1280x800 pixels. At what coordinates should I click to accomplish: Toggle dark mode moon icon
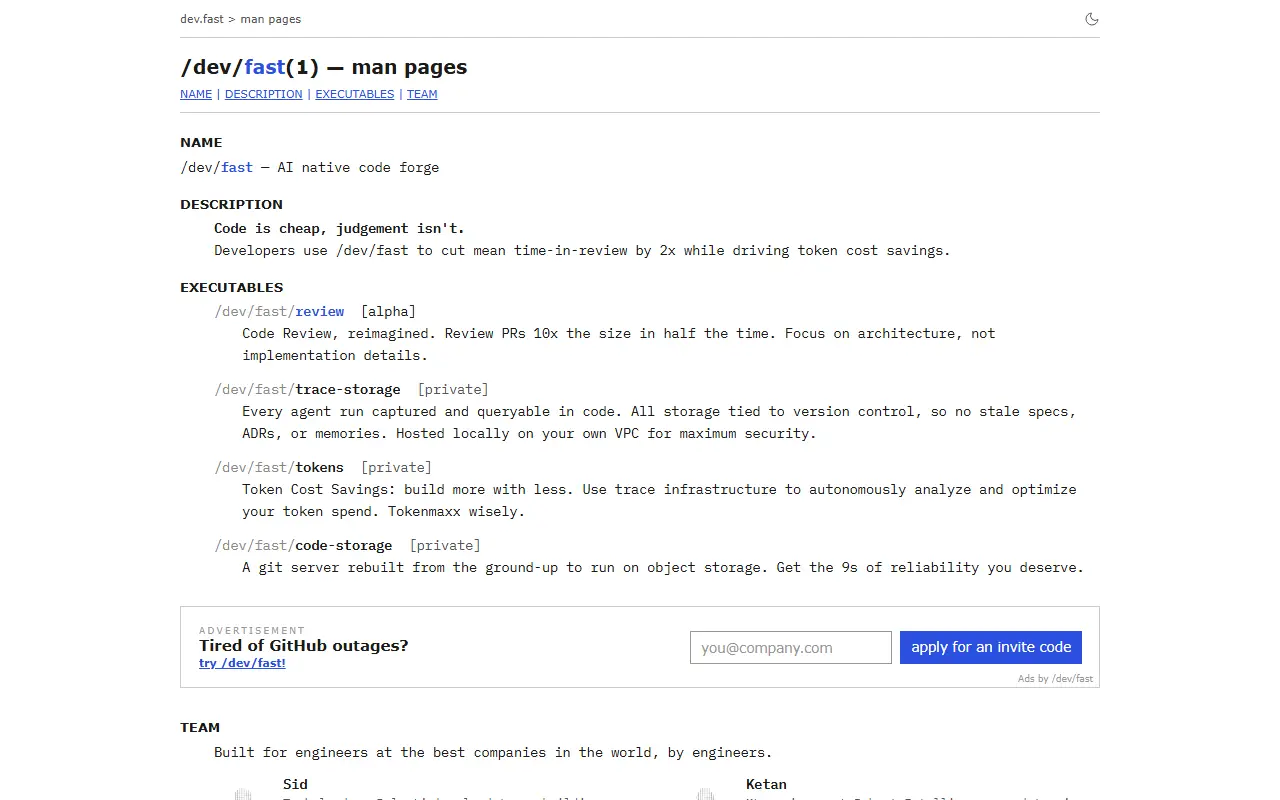tap(1092, 19)
